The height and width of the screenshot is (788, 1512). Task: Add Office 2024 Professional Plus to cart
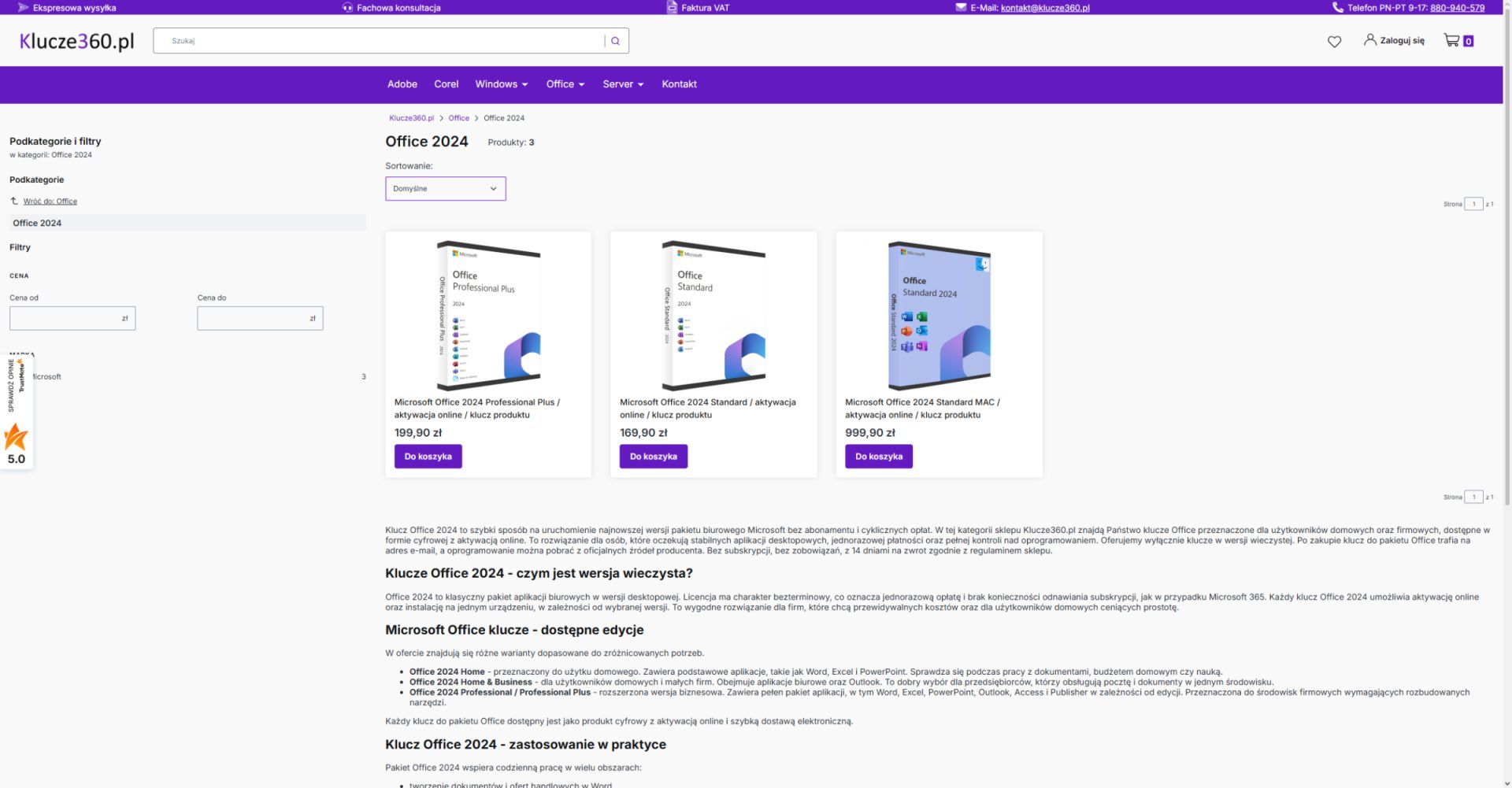428,457
